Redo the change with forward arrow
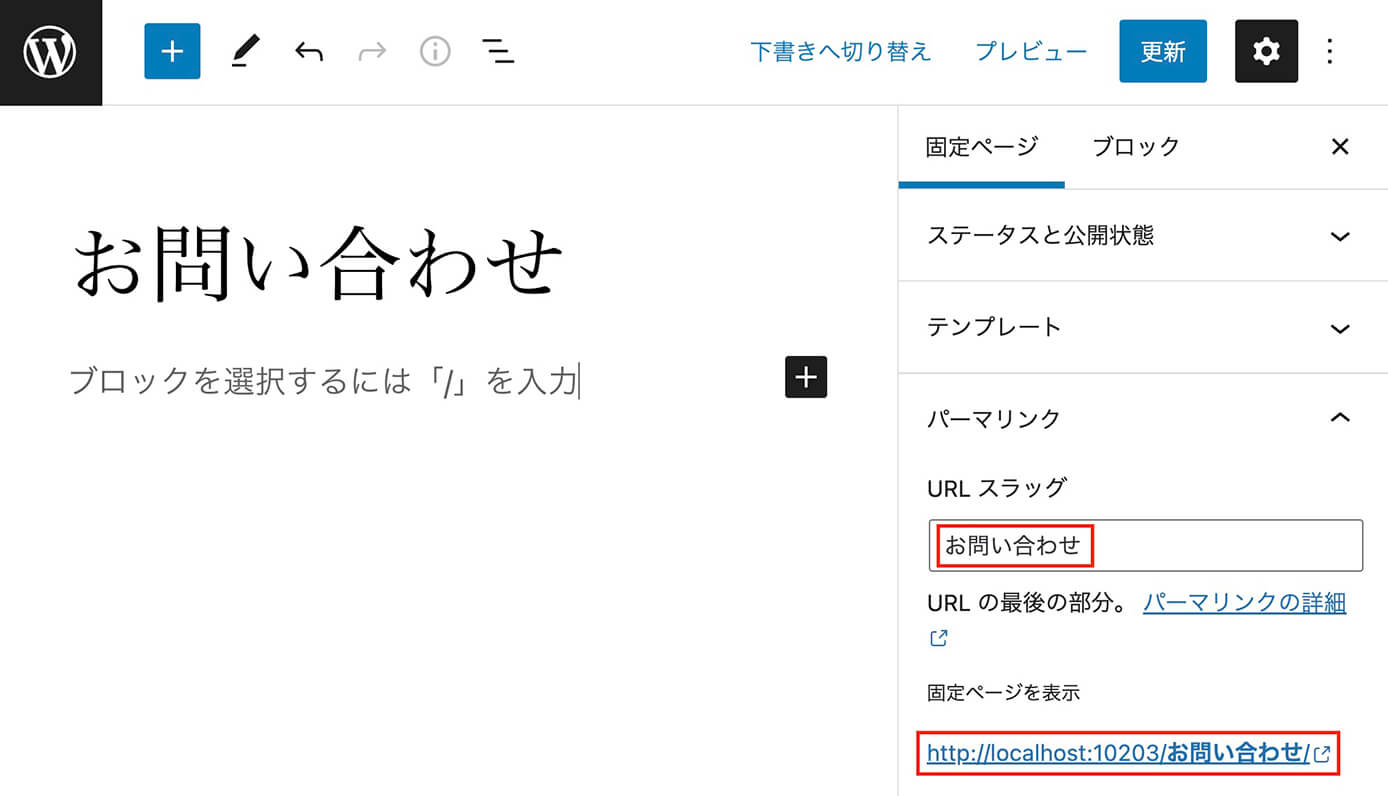The image size is (1388, 796). click(372, 52)
